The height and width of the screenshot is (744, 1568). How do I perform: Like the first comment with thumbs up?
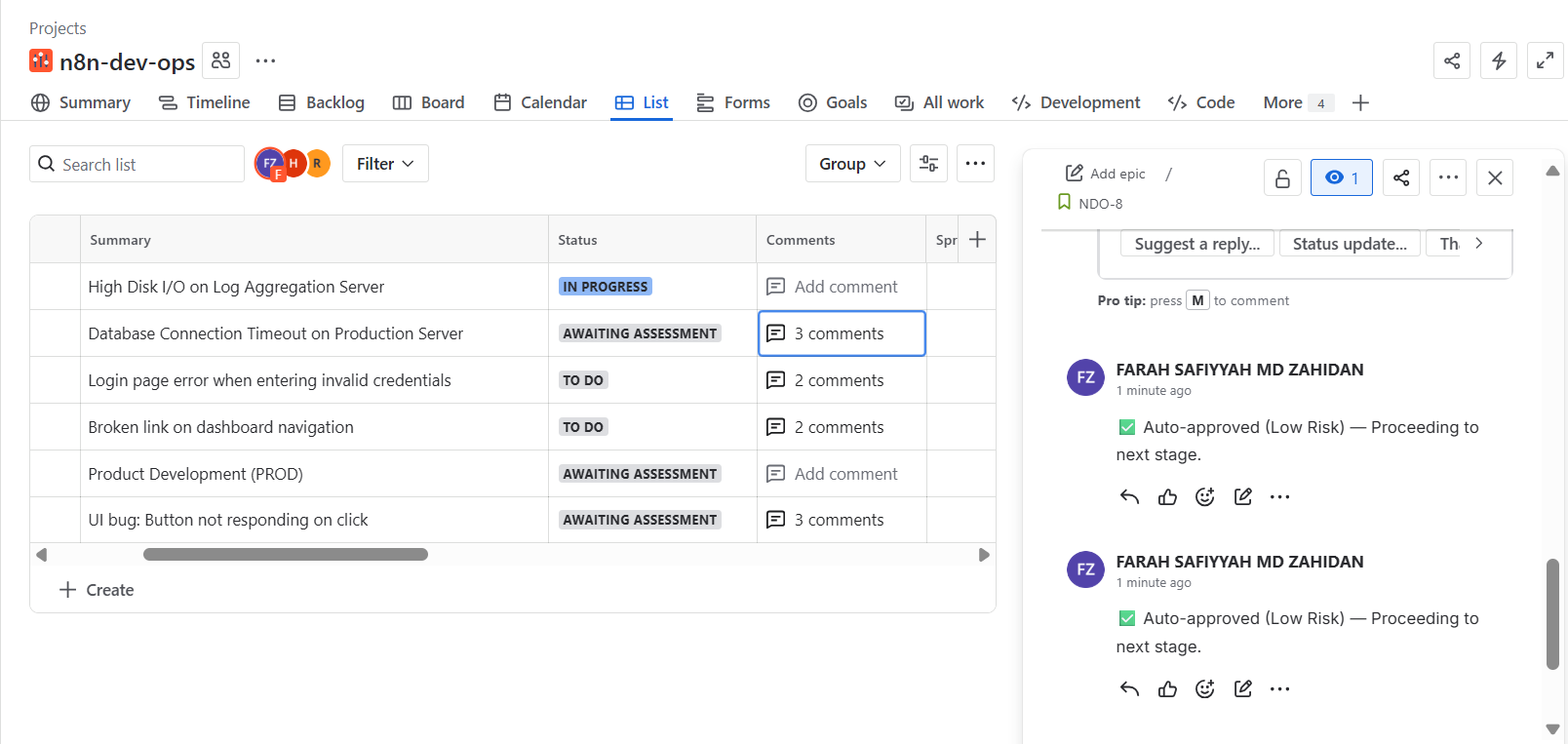1167,497
